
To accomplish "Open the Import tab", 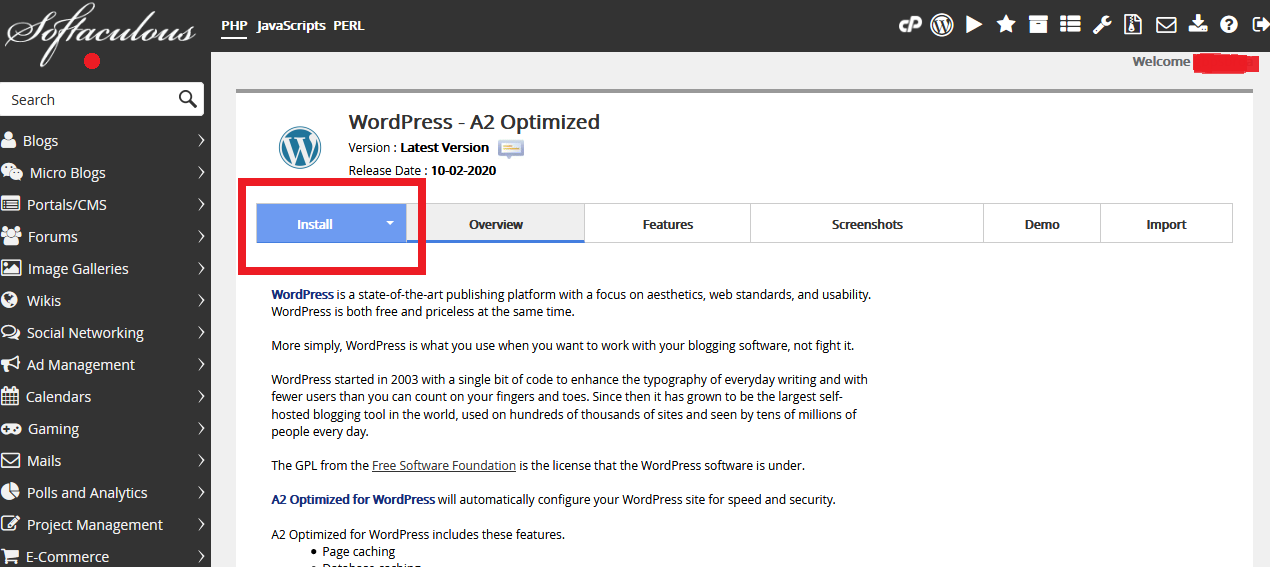I will (x=1166, y=224).
